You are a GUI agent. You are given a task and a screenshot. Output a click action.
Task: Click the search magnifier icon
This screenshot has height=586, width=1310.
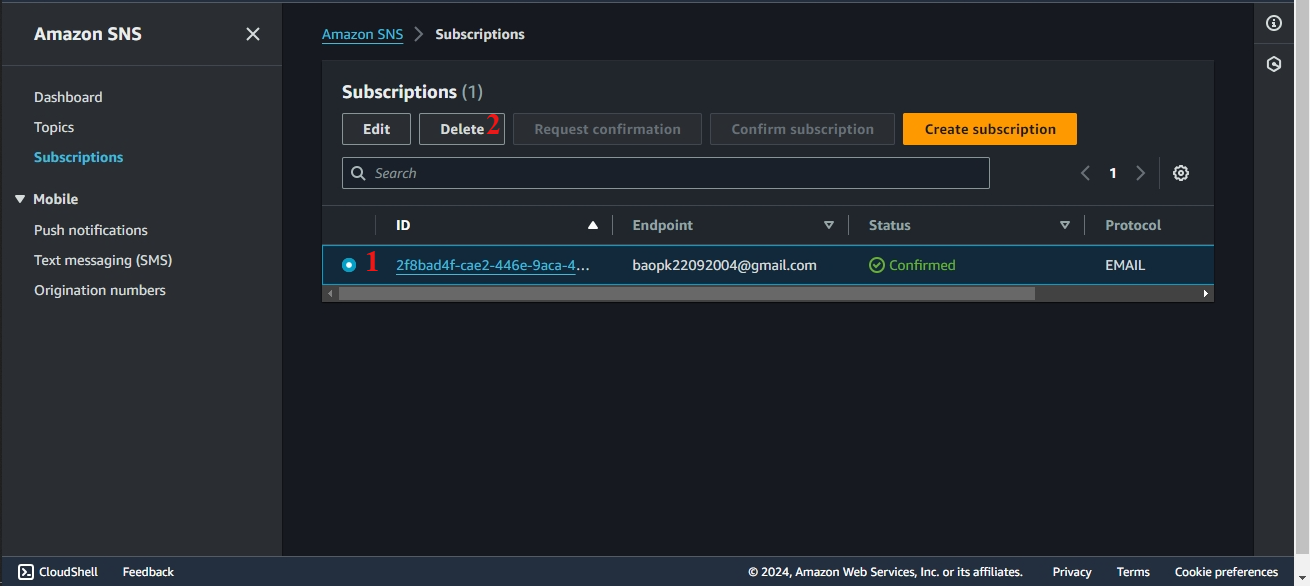[x=359, y=173]
